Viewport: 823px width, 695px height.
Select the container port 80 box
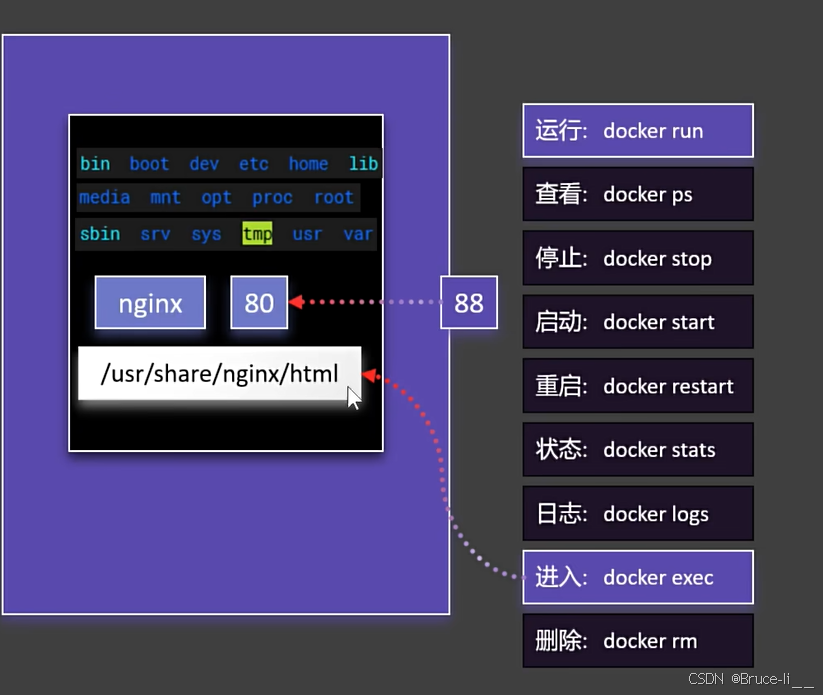coord(259,303)
